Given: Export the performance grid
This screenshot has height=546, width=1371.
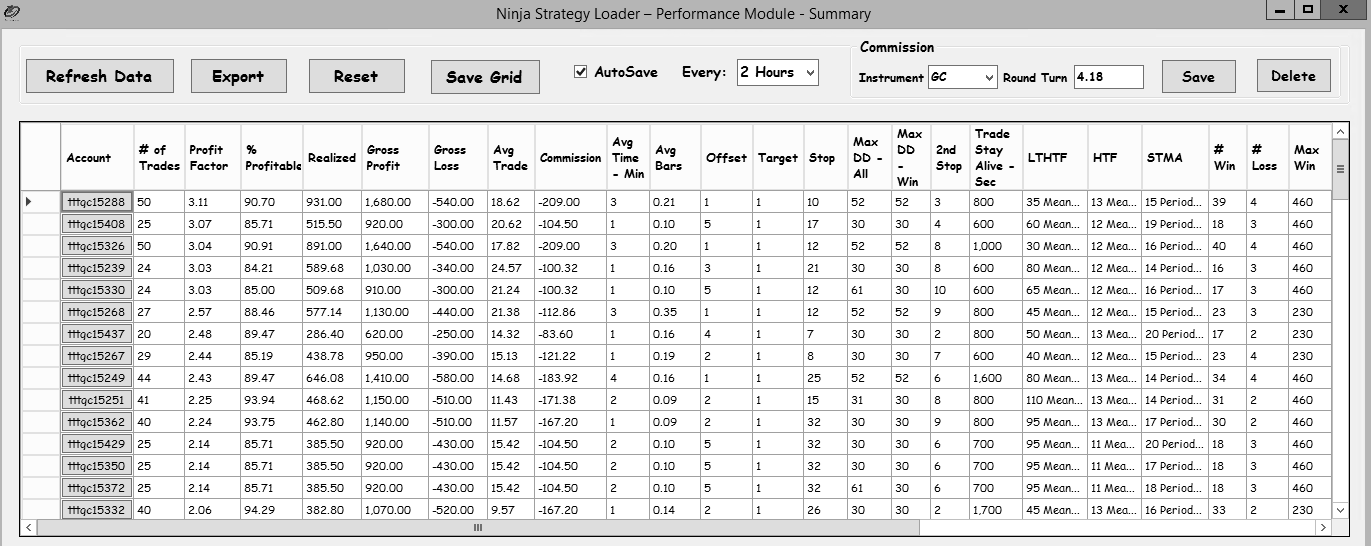Looking at the screenshot, I should pyautogui.click(x=238, y=76).
